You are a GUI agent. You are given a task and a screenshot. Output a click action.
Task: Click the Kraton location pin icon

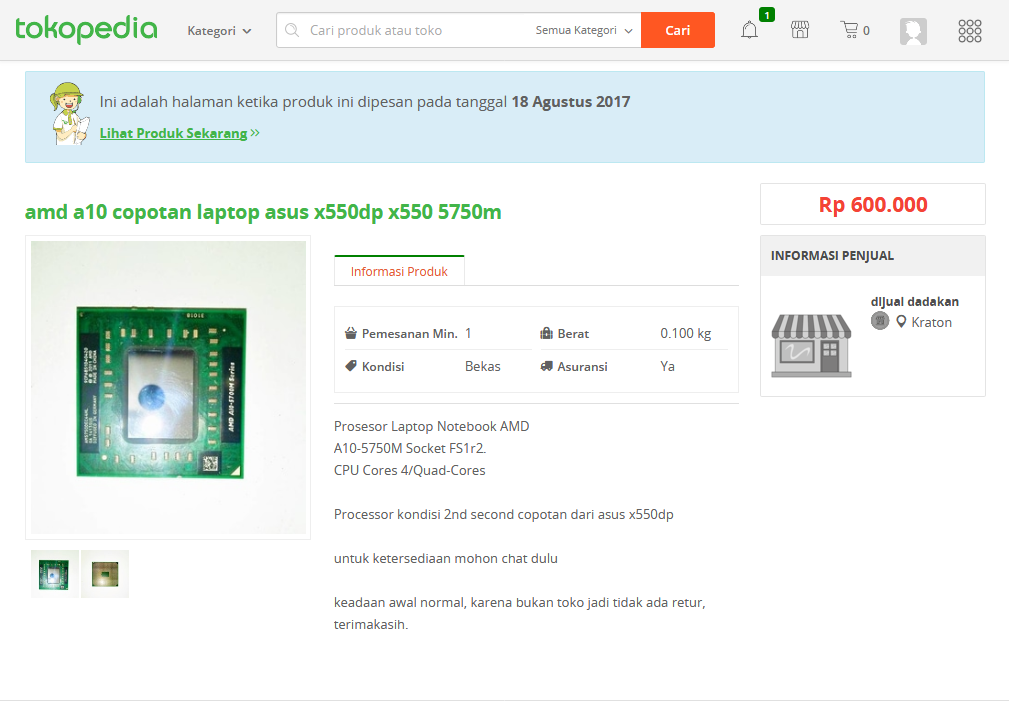(901, 321)
